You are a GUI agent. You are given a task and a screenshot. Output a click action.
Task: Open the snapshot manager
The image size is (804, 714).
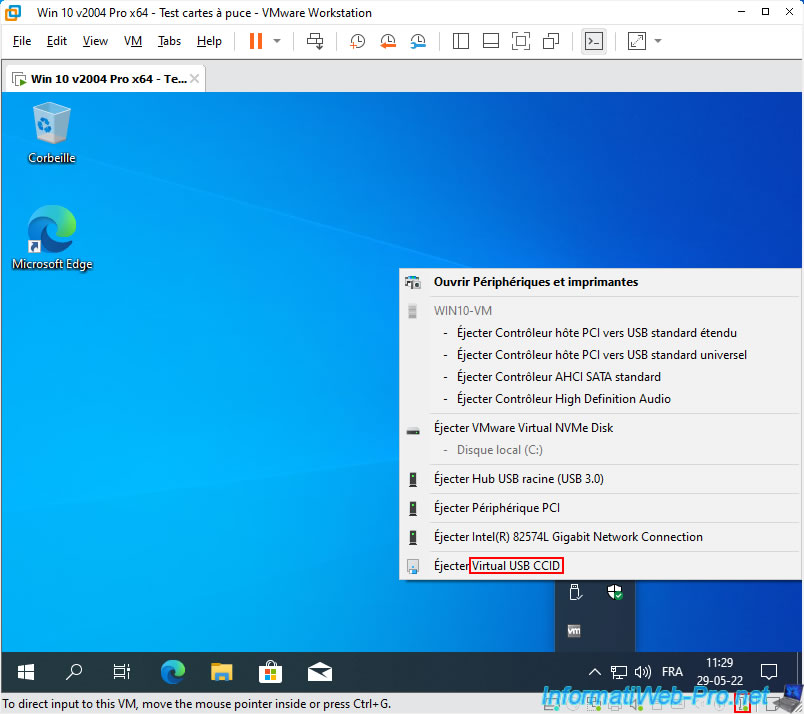(x=418, y=41)
